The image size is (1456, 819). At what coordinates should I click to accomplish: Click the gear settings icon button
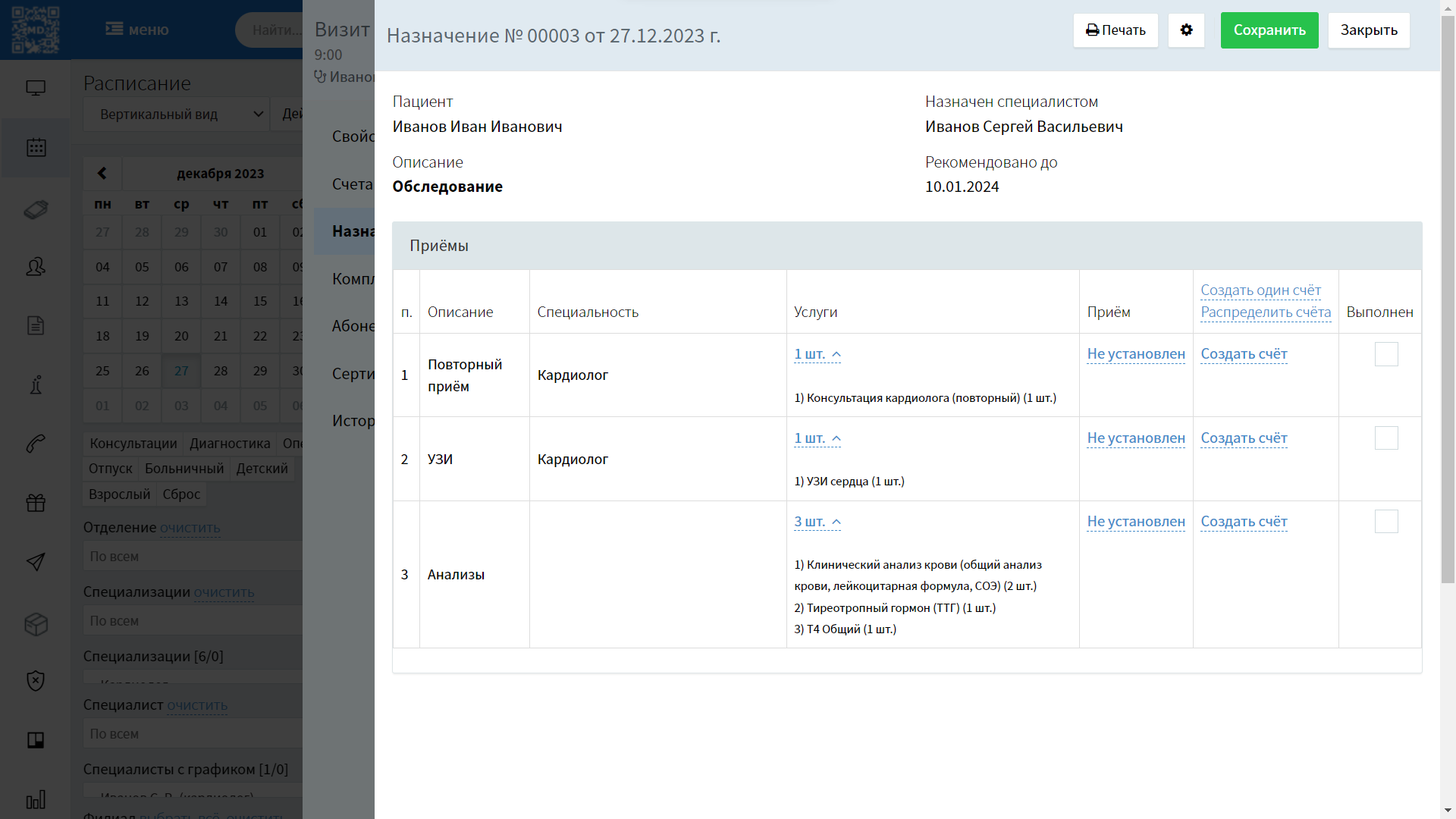click(1186, 30)
